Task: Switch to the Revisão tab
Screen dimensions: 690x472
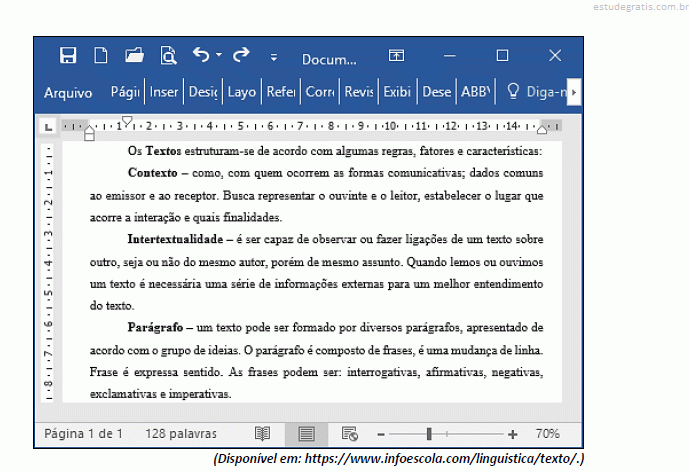Action: coord(359,92)
